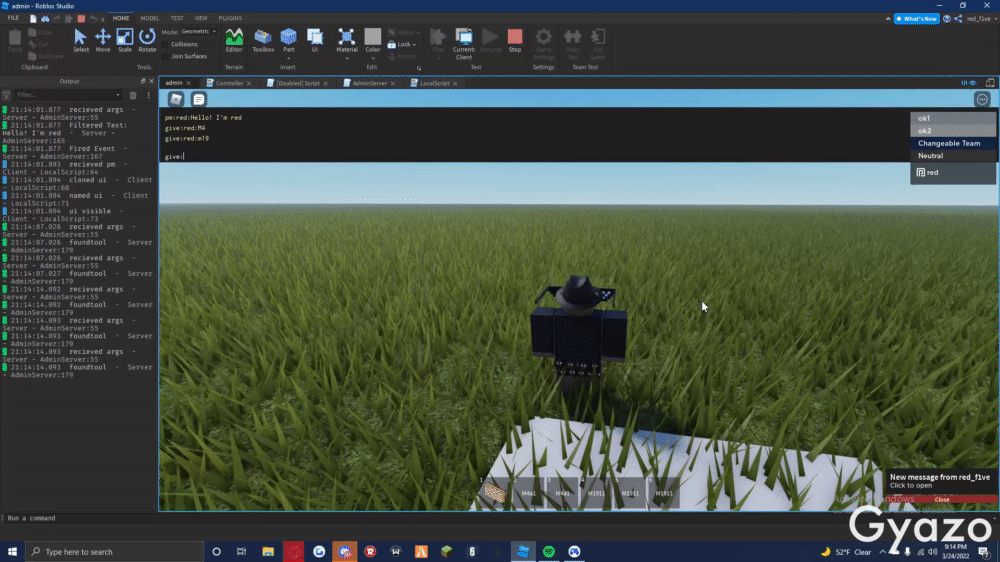Click the Color swatch in ribbon
1000x562 pixels.
coord(372,36)
